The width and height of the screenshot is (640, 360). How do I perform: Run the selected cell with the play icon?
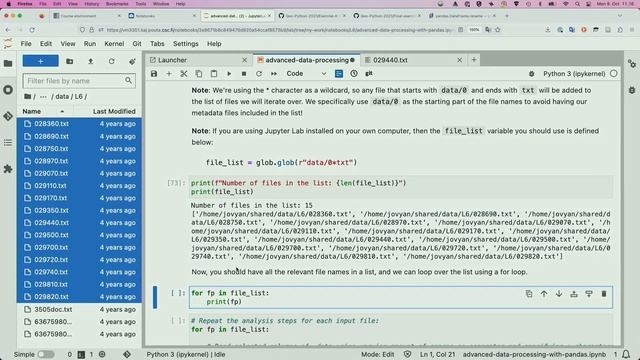pos(229,74)
